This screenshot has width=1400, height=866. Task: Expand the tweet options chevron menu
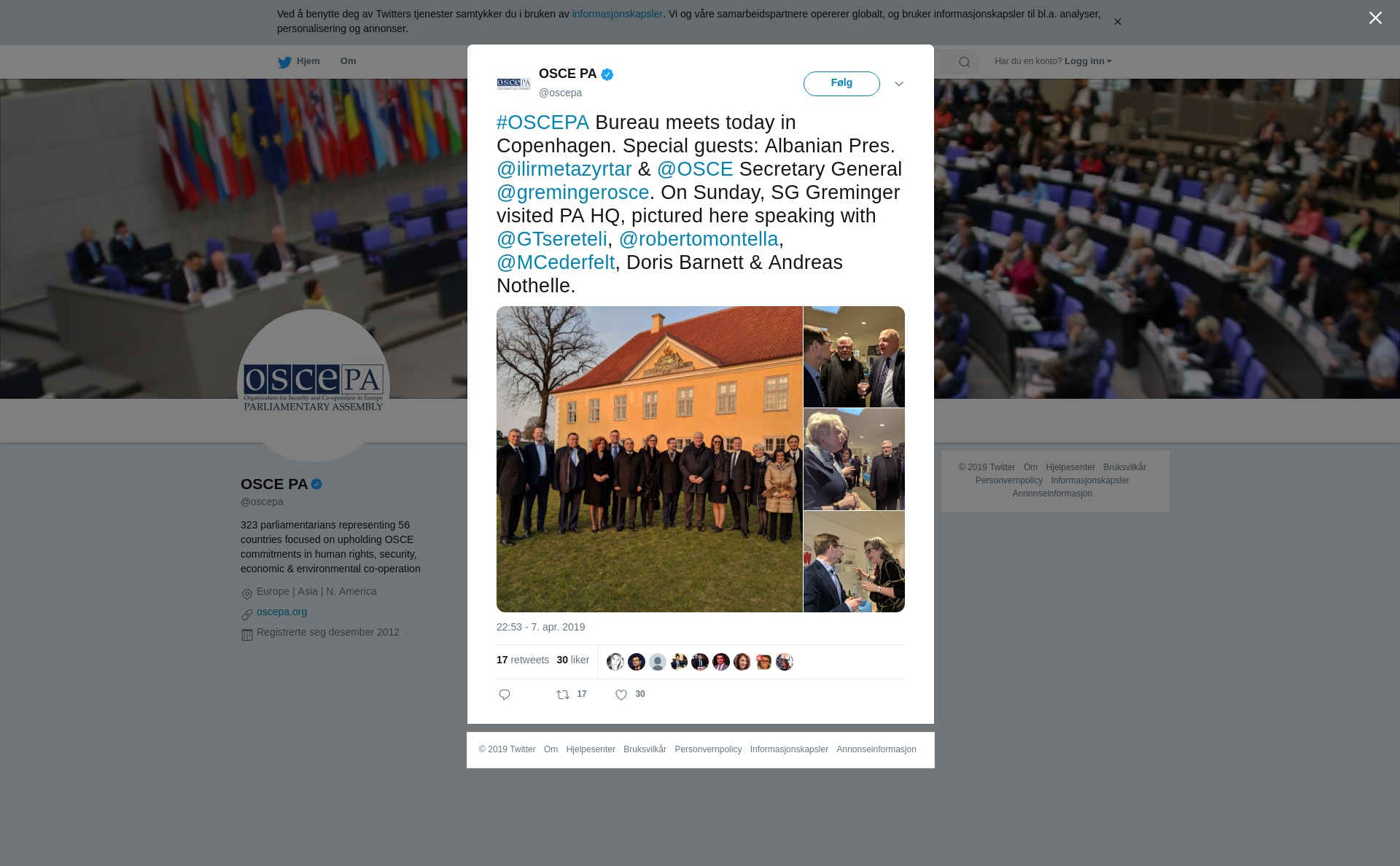pos(899,84)
